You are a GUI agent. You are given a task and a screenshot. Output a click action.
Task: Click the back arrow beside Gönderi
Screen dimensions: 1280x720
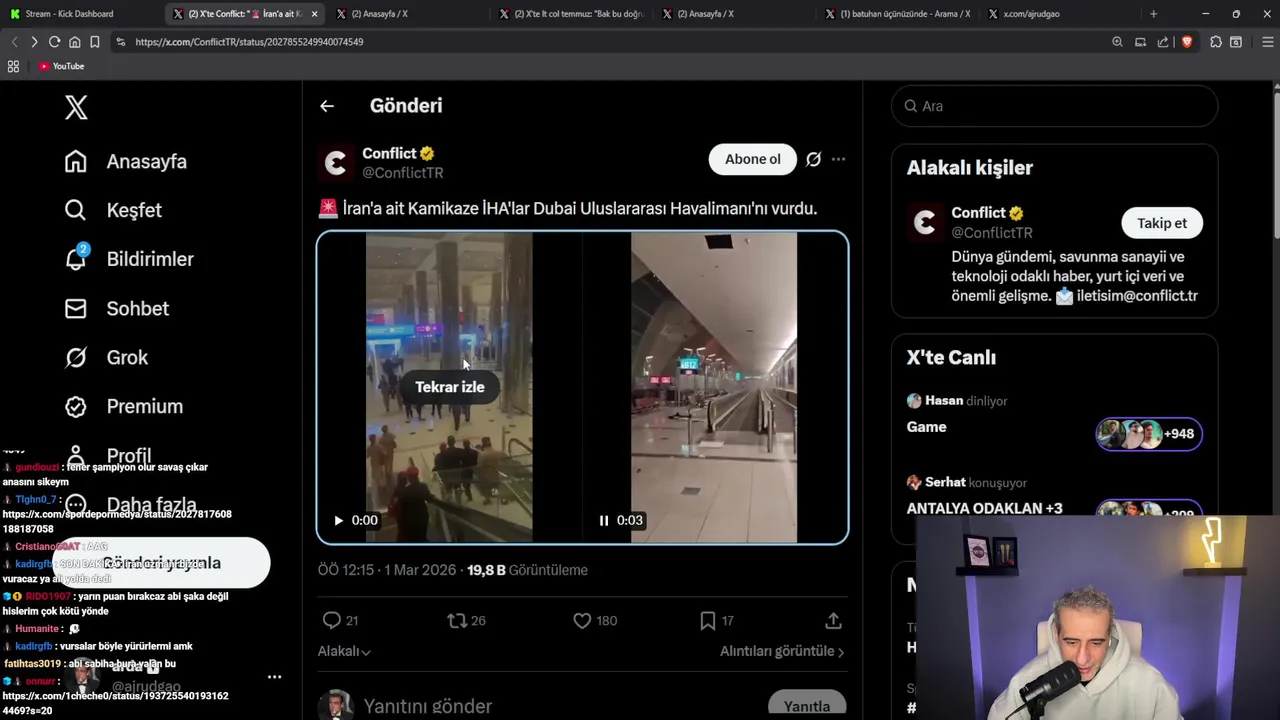[327, 106]
